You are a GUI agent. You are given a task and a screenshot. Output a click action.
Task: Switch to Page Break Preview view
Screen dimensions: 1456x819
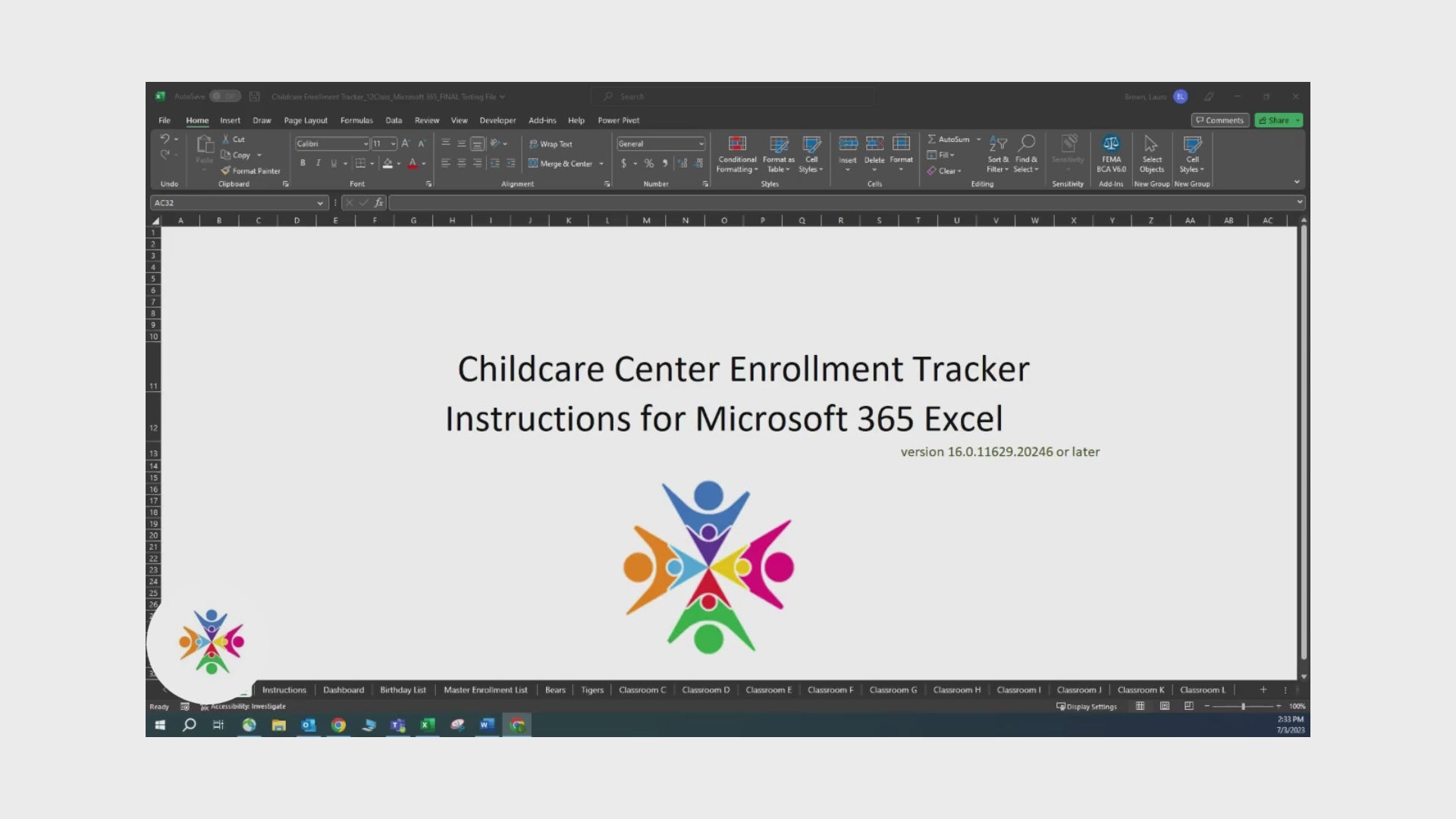(1189, 706)
